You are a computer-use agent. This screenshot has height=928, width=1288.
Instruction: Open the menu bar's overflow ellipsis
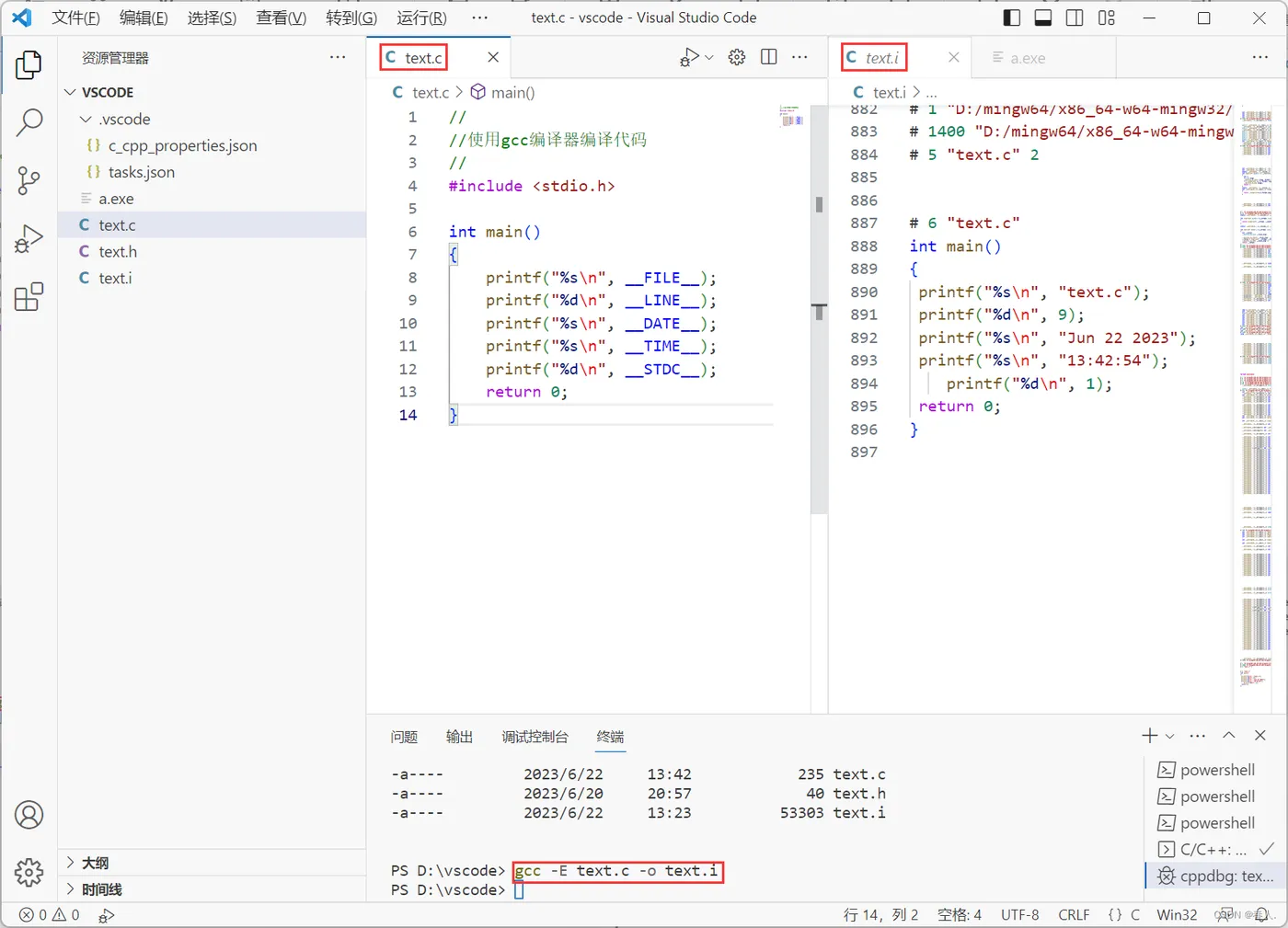click(479, 17)
